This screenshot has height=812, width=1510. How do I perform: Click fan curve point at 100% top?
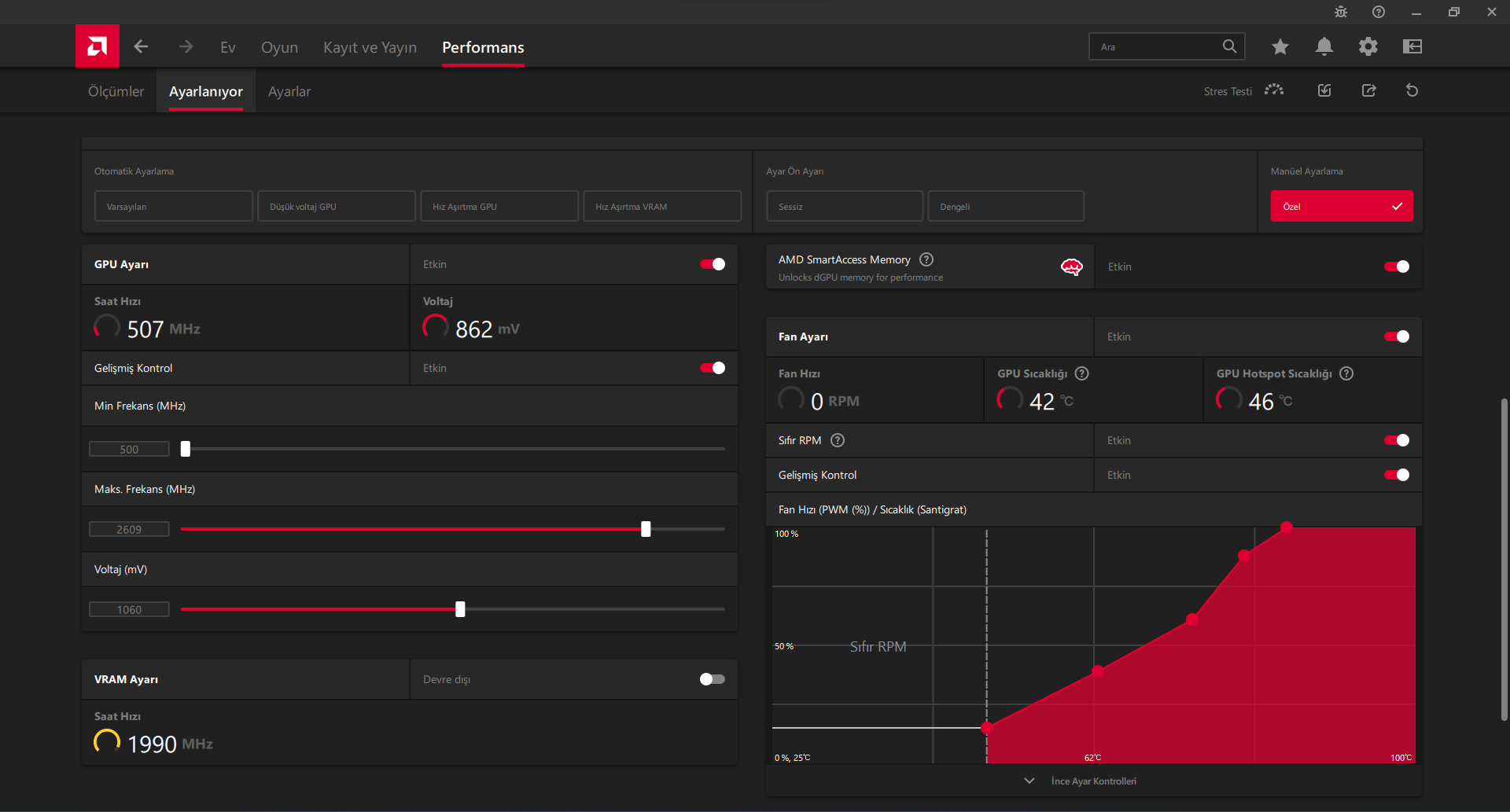[1287, 527]
